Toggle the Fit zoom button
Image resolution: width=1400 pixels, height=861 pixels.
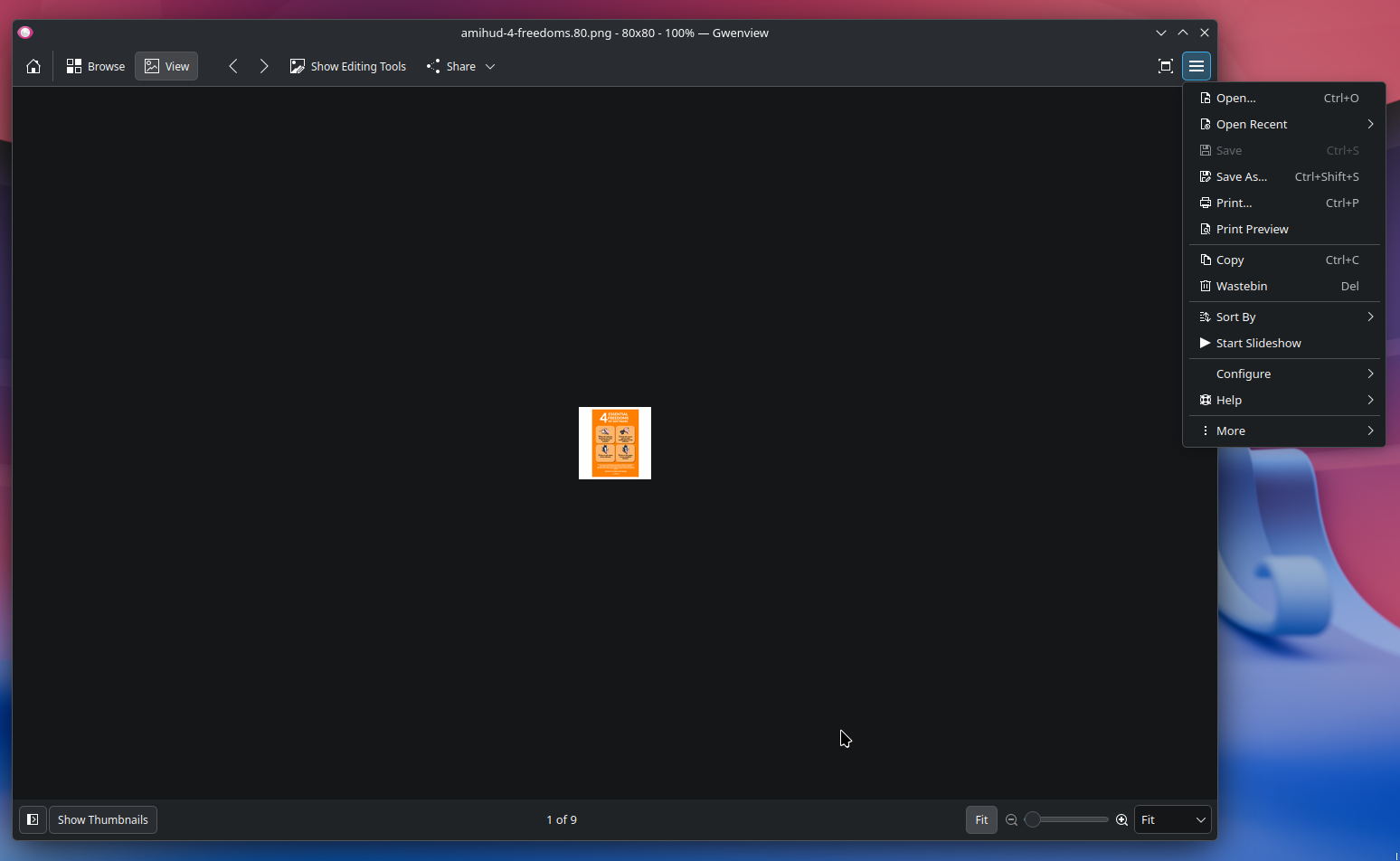(981, 819)
